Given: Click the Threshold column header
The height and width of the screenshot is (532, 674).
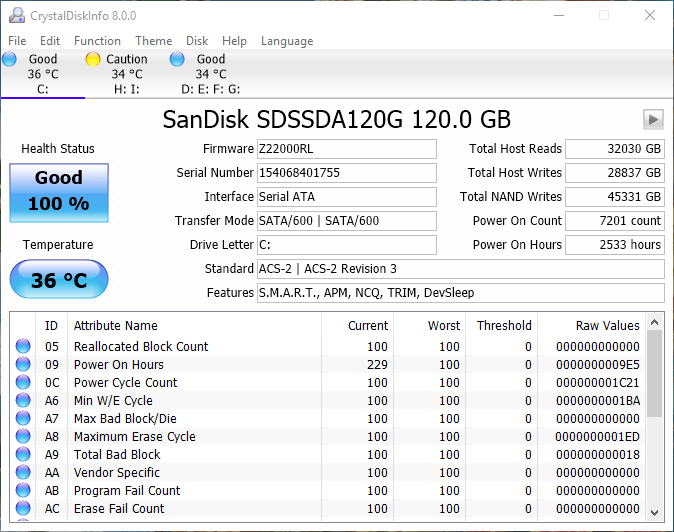Looking at the screenshot, I should [x=501, y=325].
